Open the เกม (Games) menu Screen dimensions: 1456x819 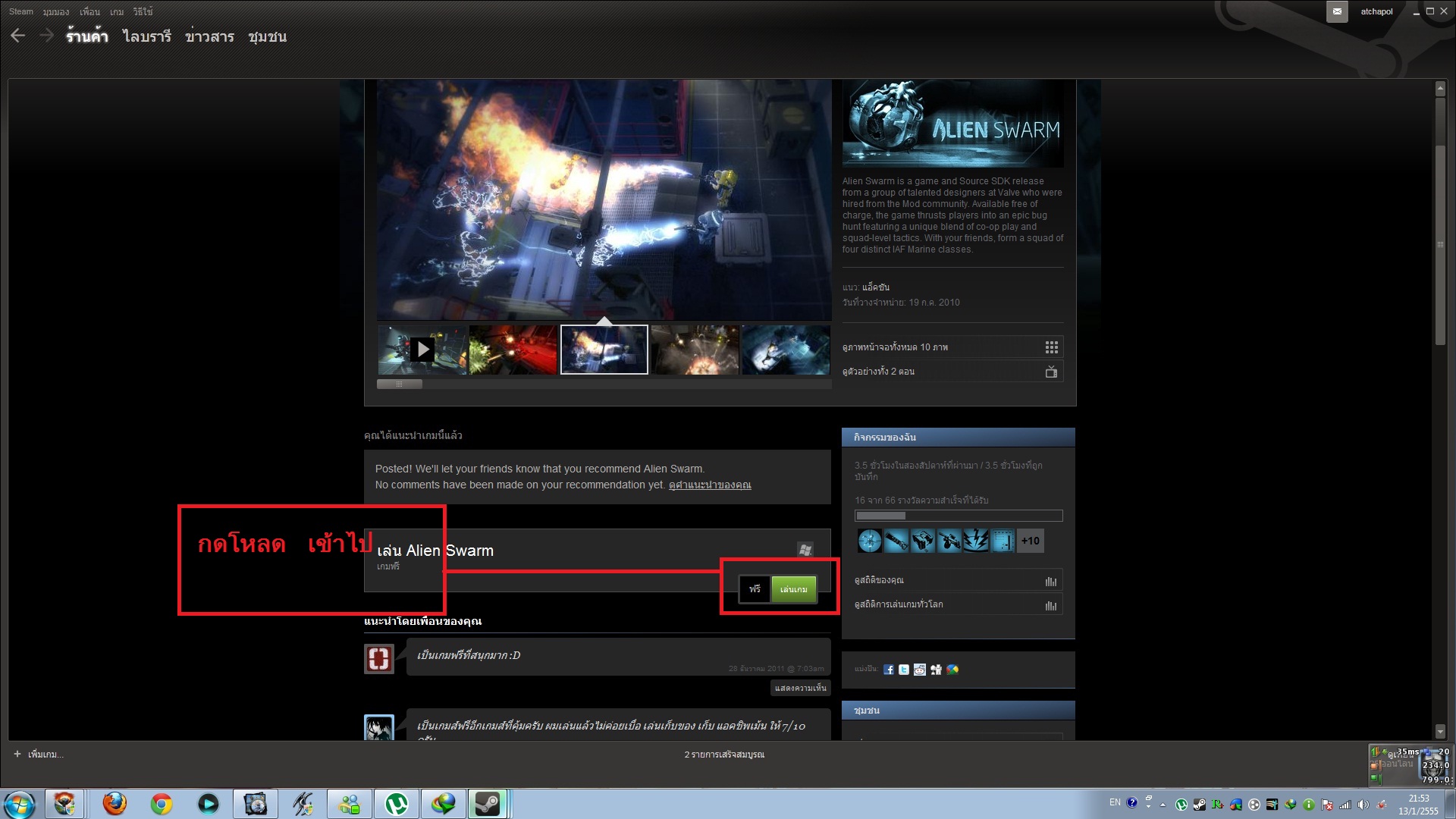[117, 11]
